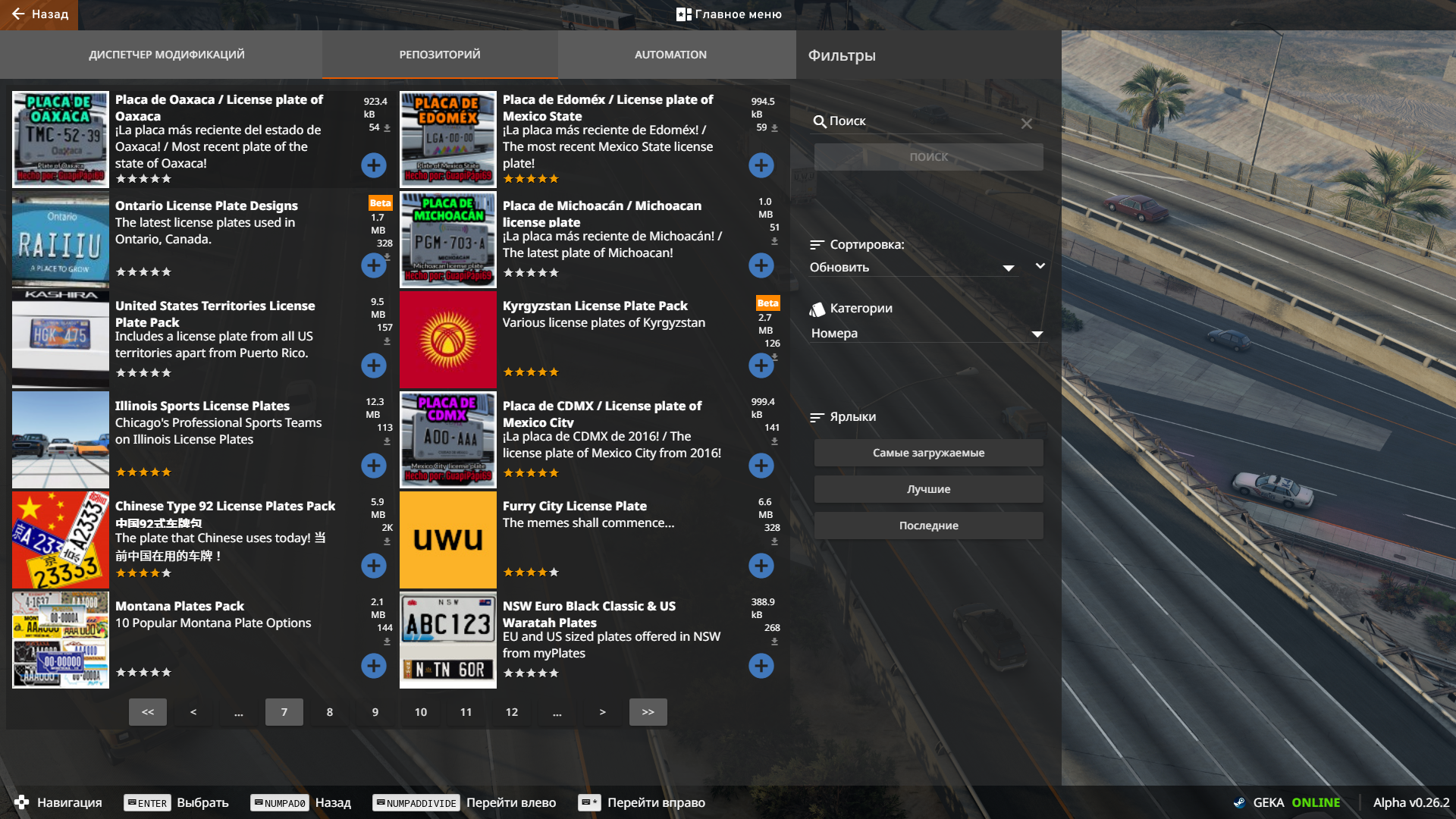
Task: Click Illinois Sports License Plates title
Action: coord(202,406)
